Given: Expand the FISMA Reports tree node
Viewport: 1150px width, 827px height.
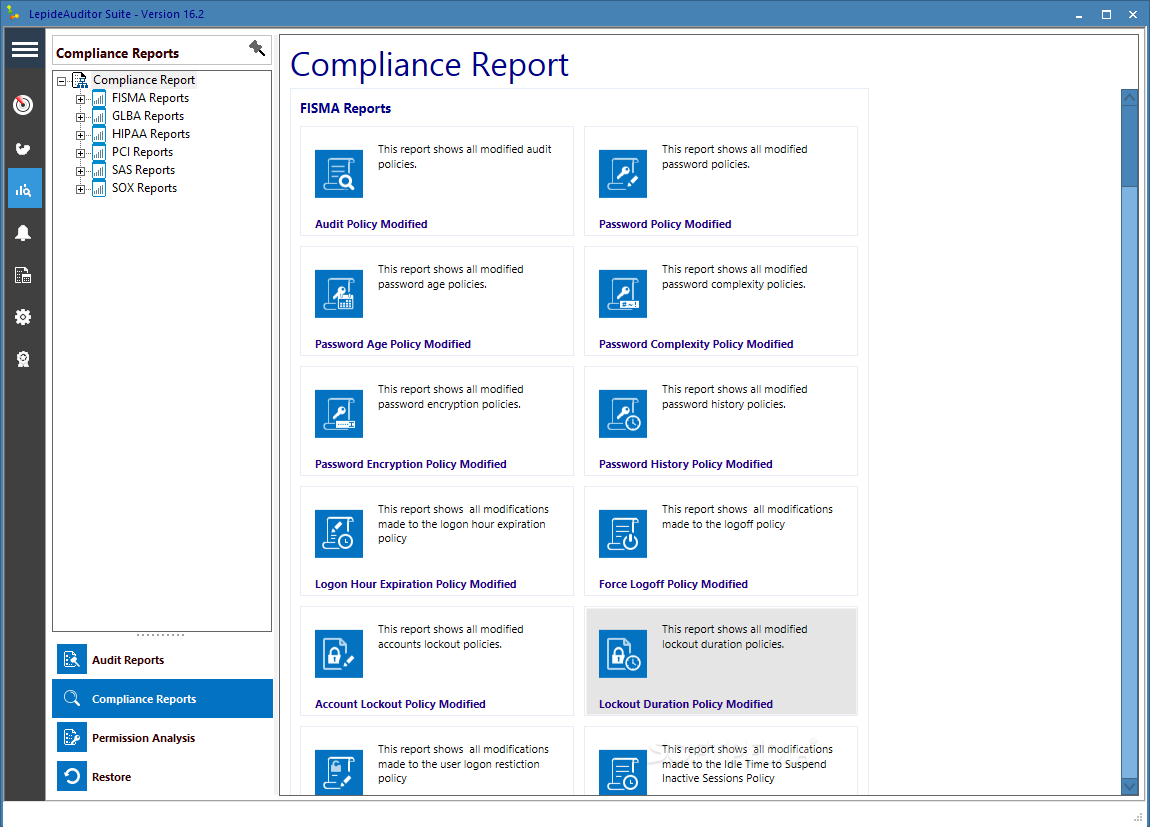Looking at the screenshot, I should coord(80,99).
